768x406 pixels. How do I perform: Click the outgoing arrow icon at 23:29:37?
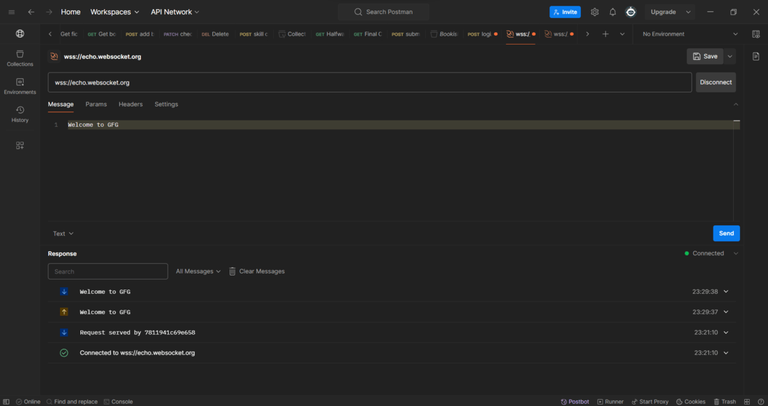pyautogui.click(x=64, y=311)
